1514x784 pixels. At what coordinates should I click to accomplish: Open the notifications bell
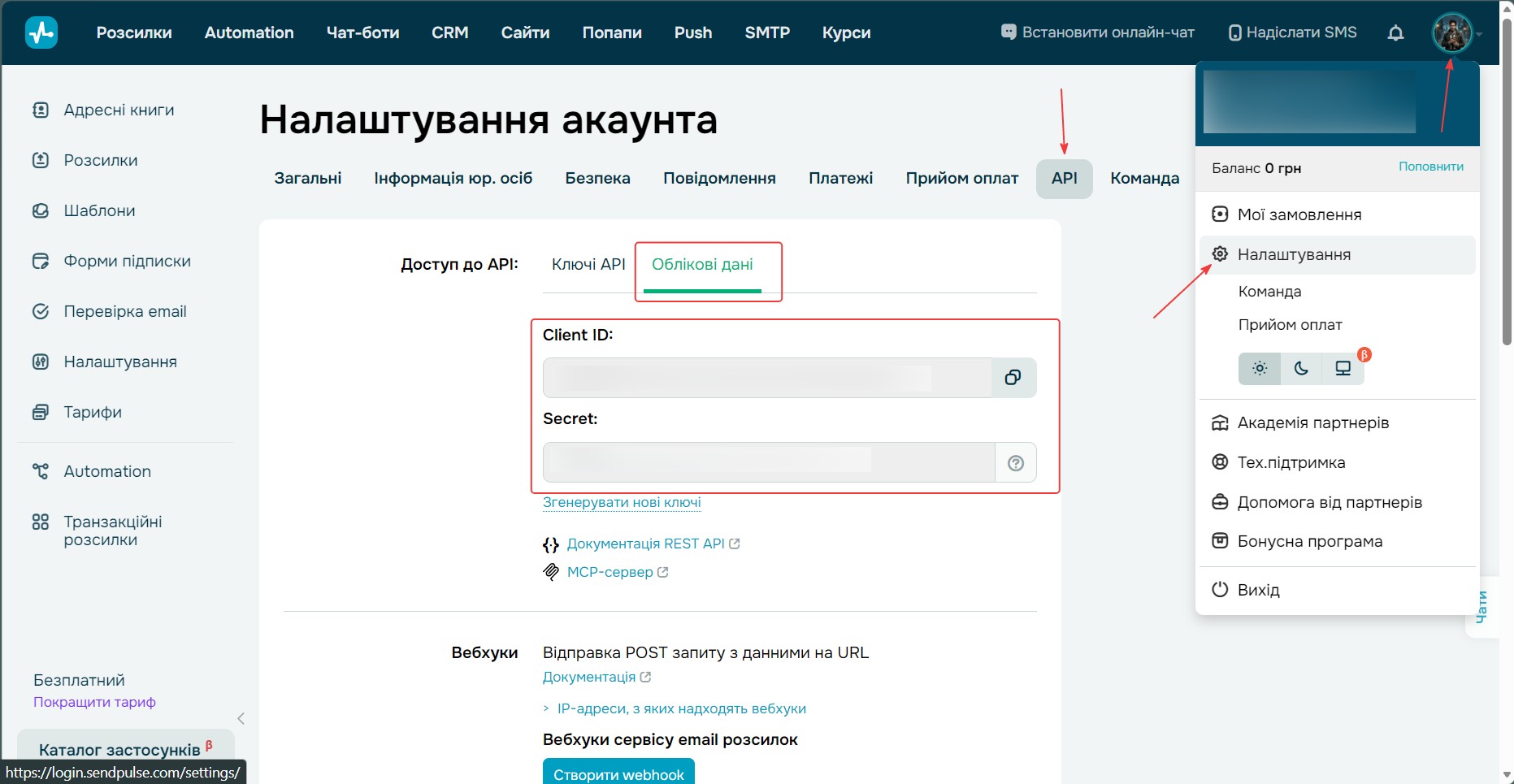(1395, 32)
